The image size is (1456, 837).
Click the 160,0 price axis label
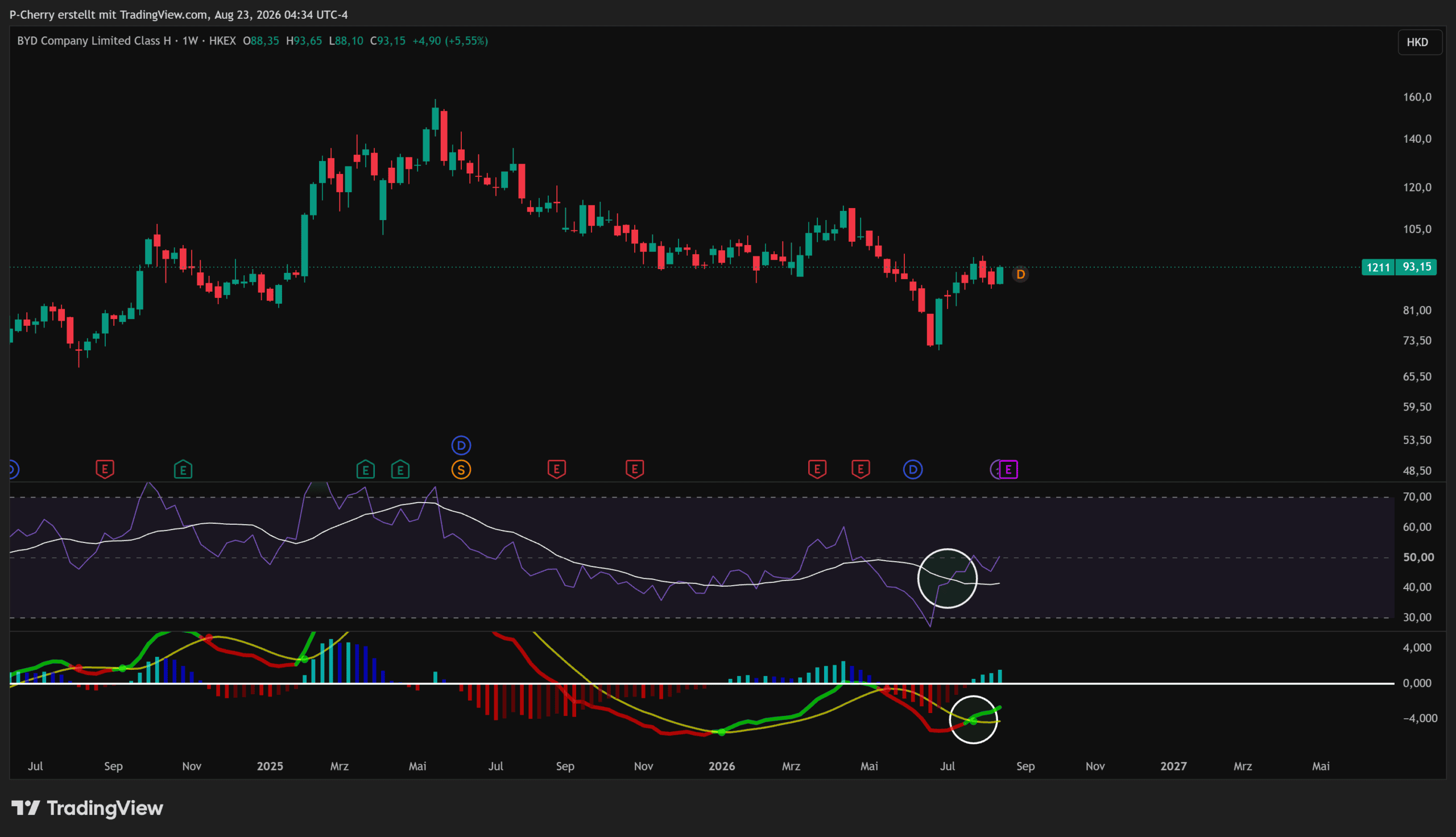point(1417,97)
